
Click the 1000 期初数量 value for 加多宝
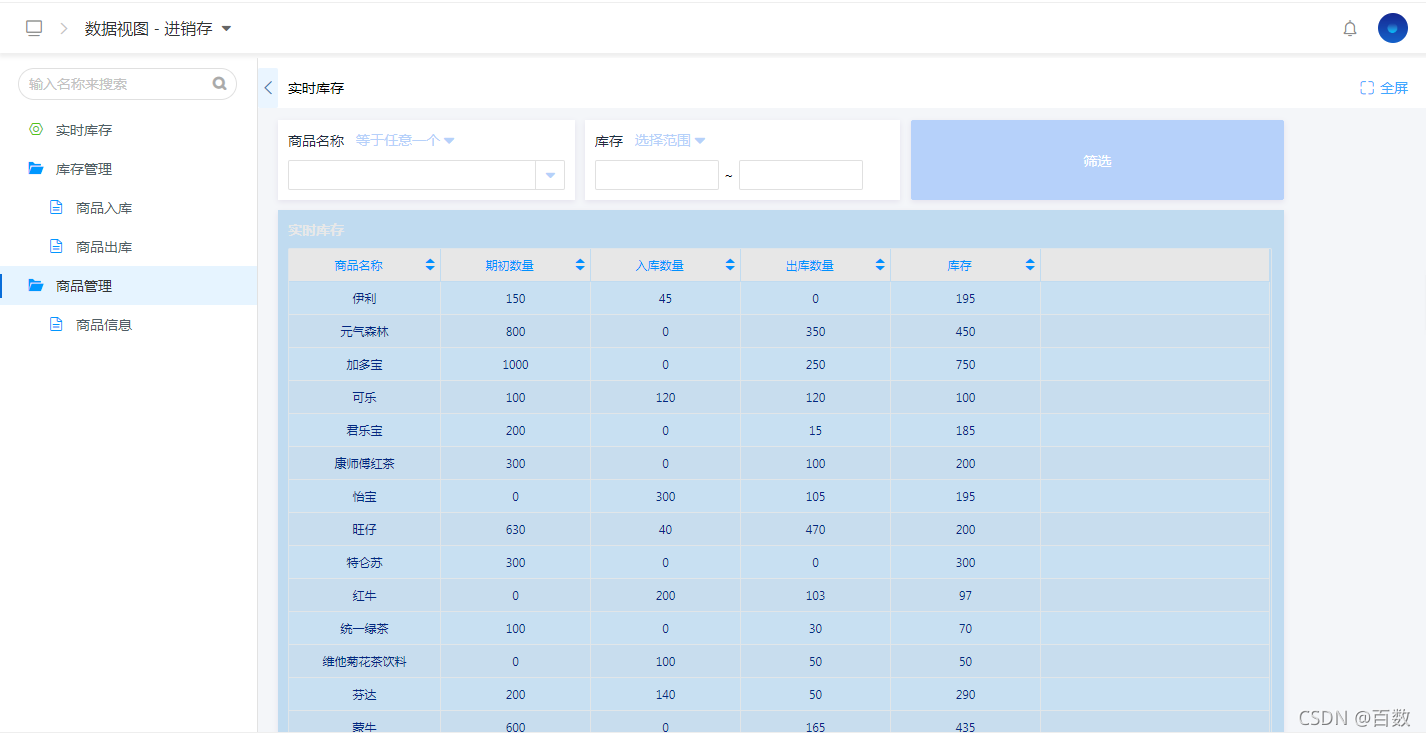(x=515, y=364)
